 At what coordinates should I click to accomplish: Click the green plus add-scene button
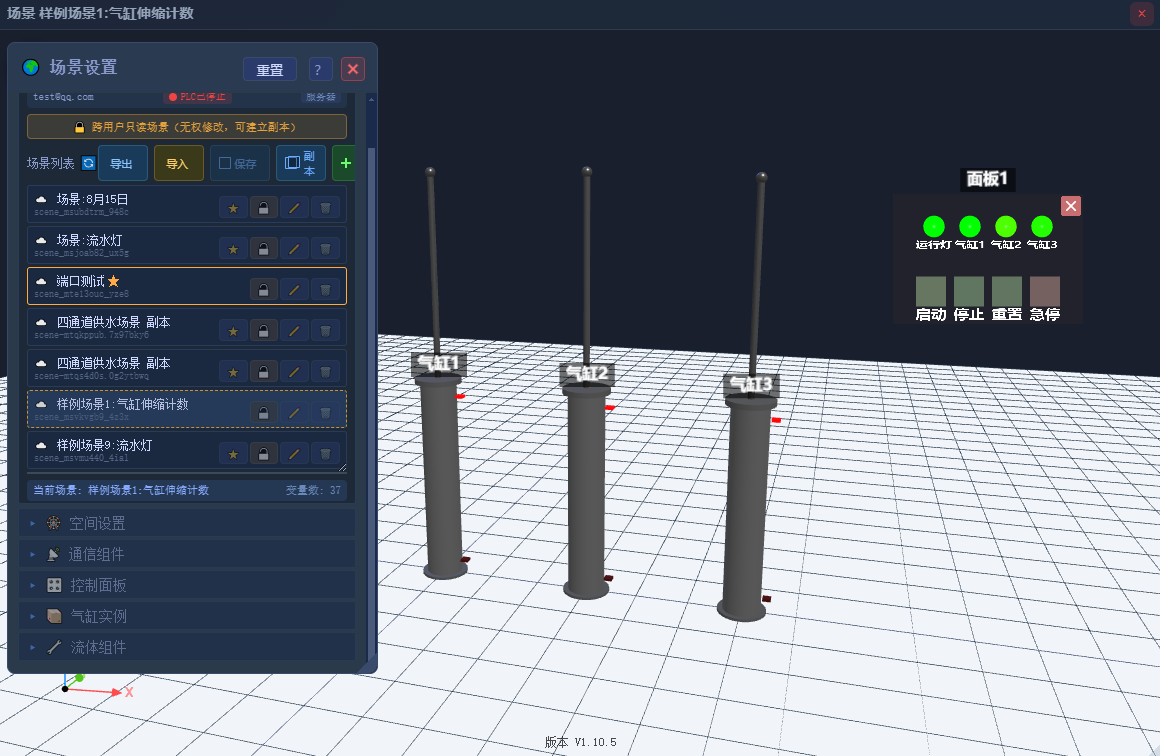click(345, 163)
